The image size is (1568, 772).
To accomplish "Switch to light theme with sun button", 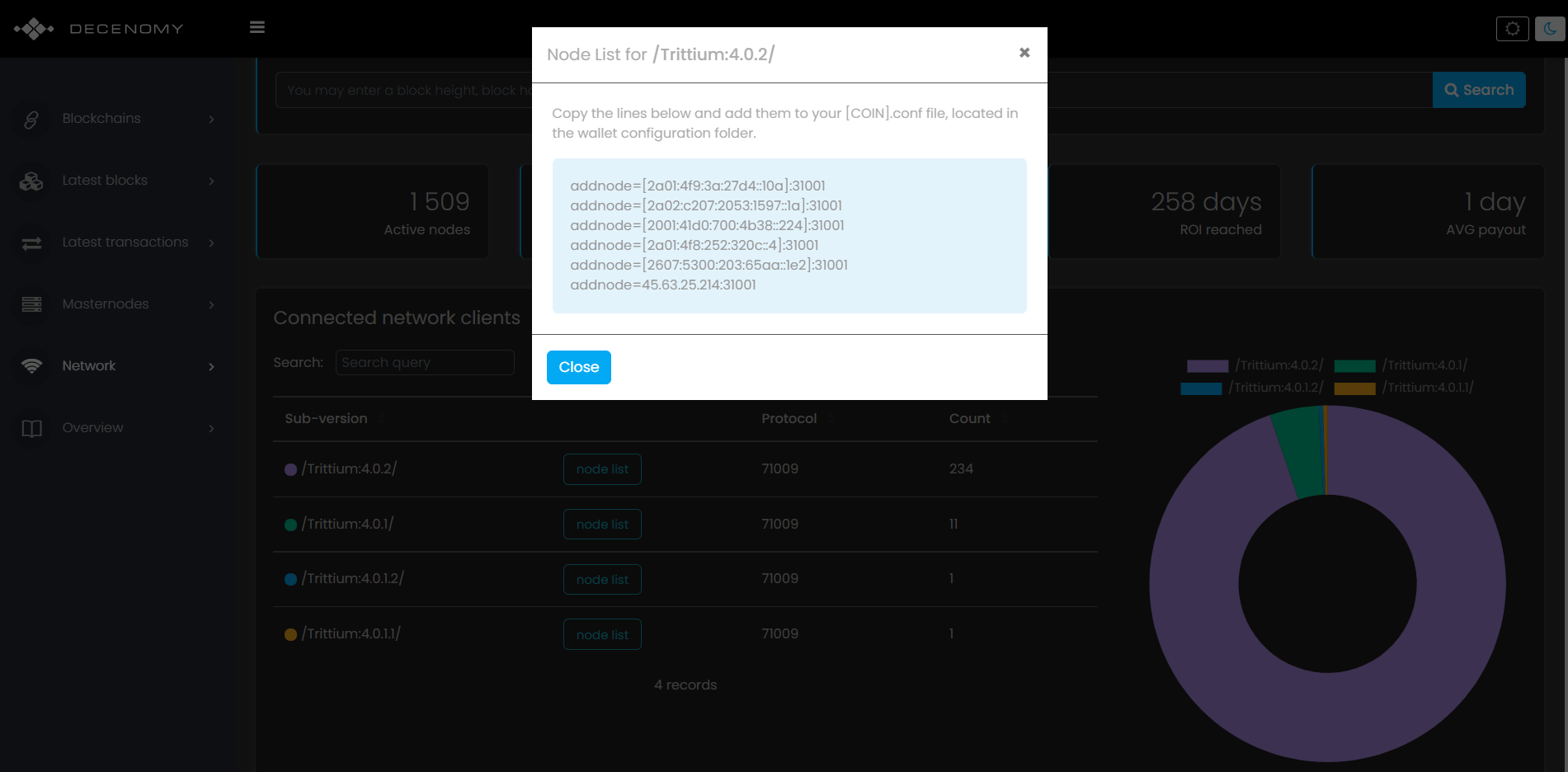I will coord(1512,29).
